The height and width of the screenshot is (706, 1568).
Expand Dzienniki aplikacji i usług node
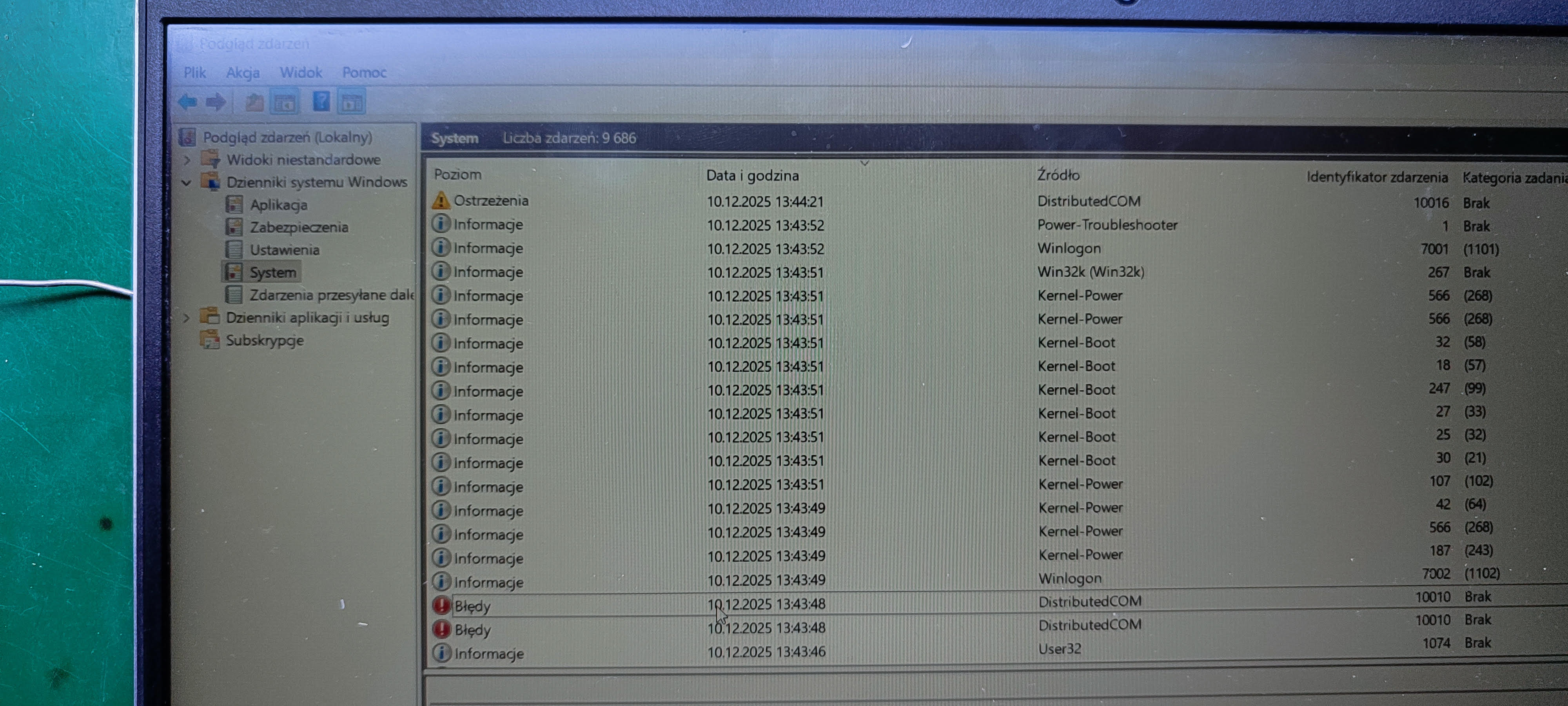[x=187, y=317]
